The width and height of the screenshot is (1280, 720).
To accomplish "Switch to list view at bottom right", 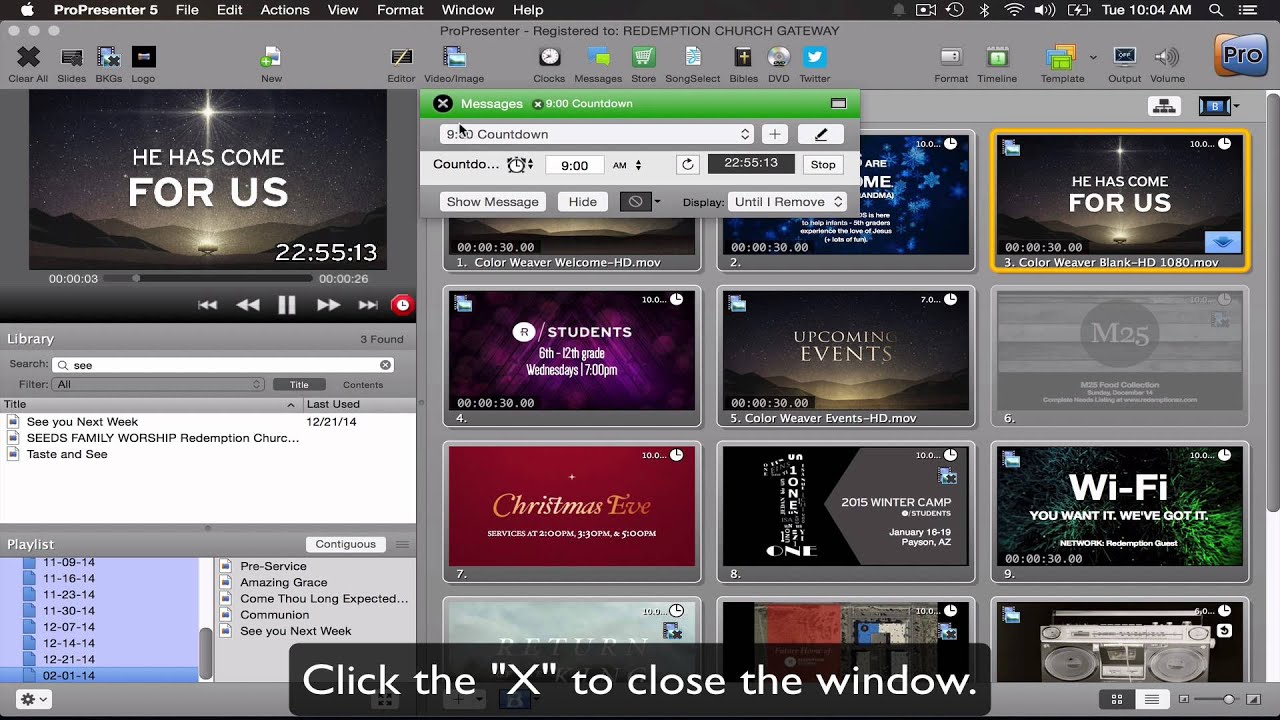I will pos(1152,699).
